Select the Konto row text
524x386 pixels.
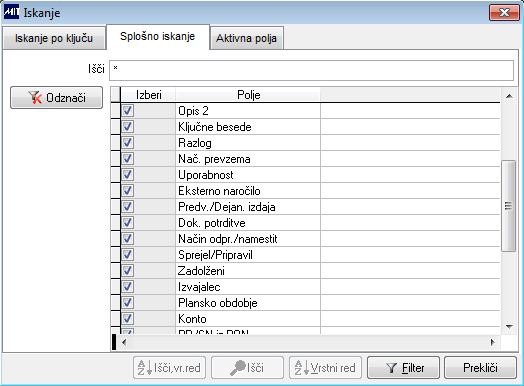(x=192, y=319)
